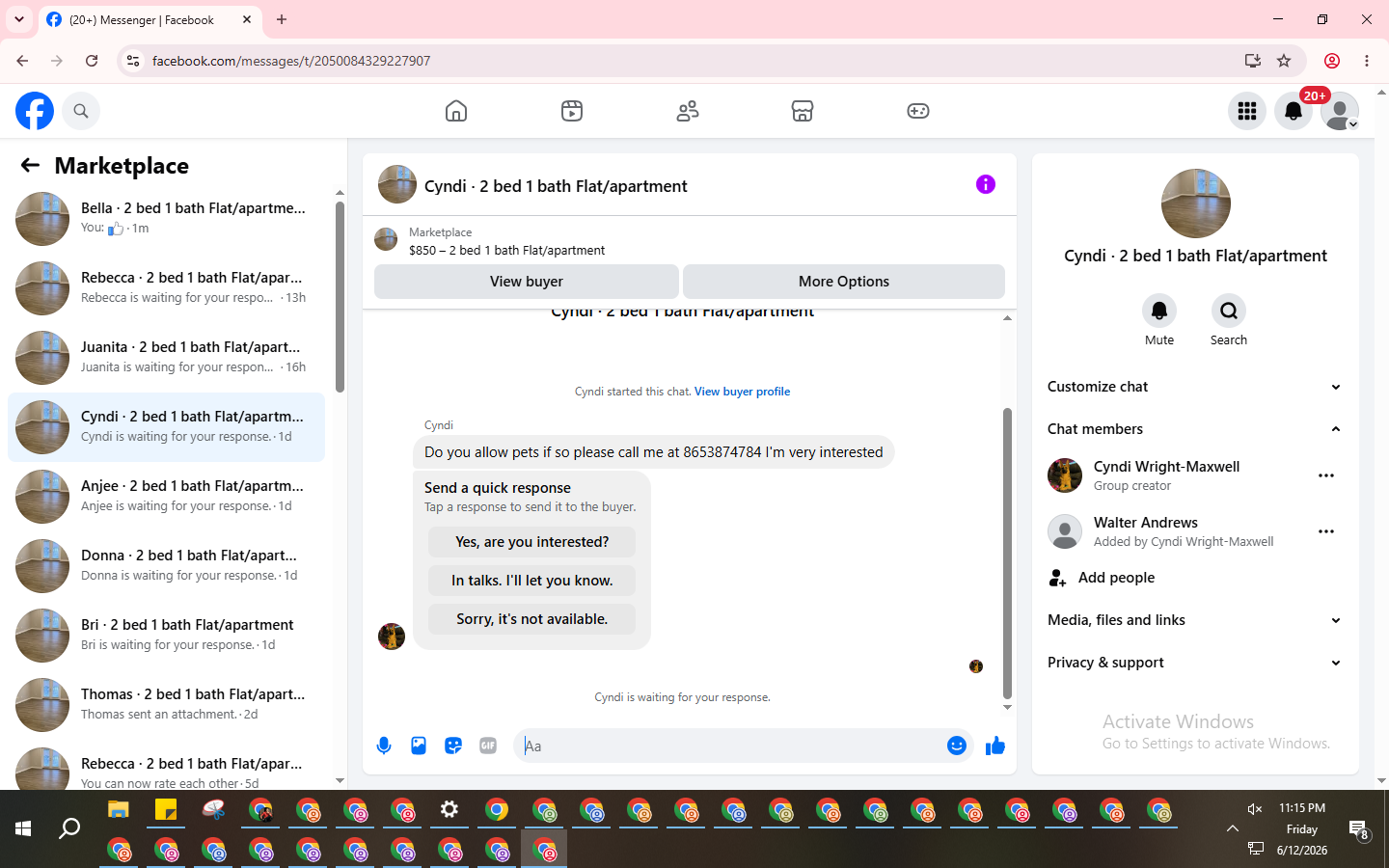
Task: Choose a sticker icon in composer
Action: click(453, 746)
